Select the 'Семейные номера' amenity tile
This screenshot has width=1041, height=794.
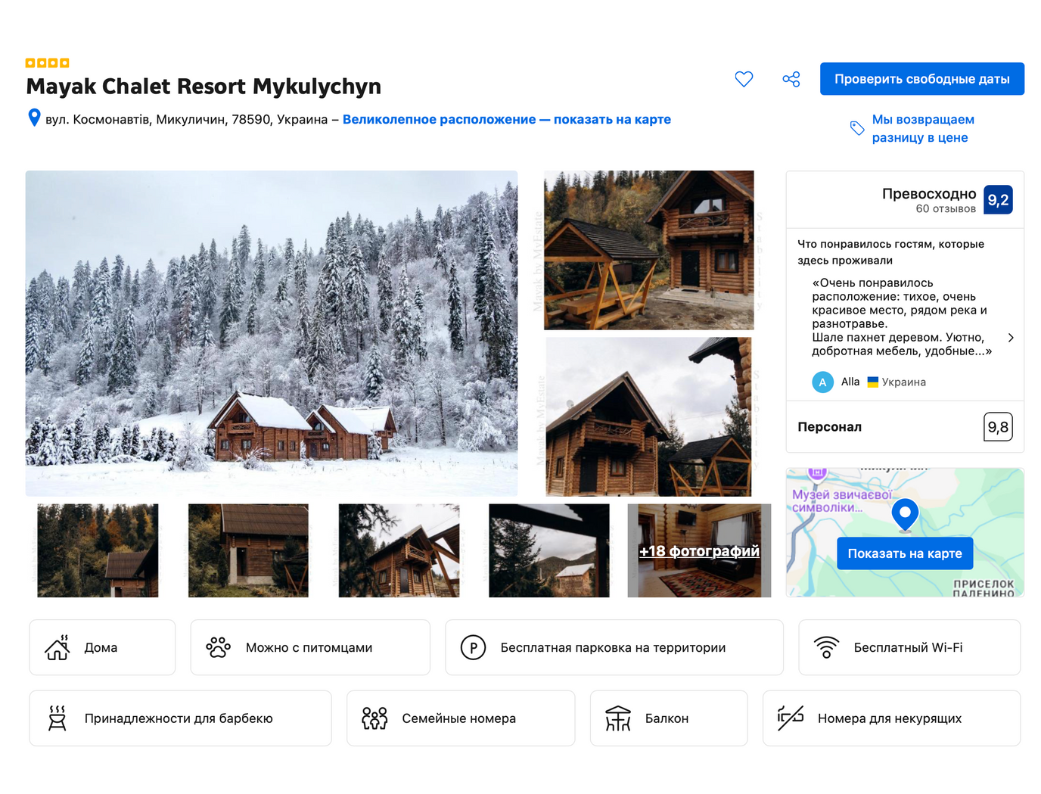coord(460,718)
